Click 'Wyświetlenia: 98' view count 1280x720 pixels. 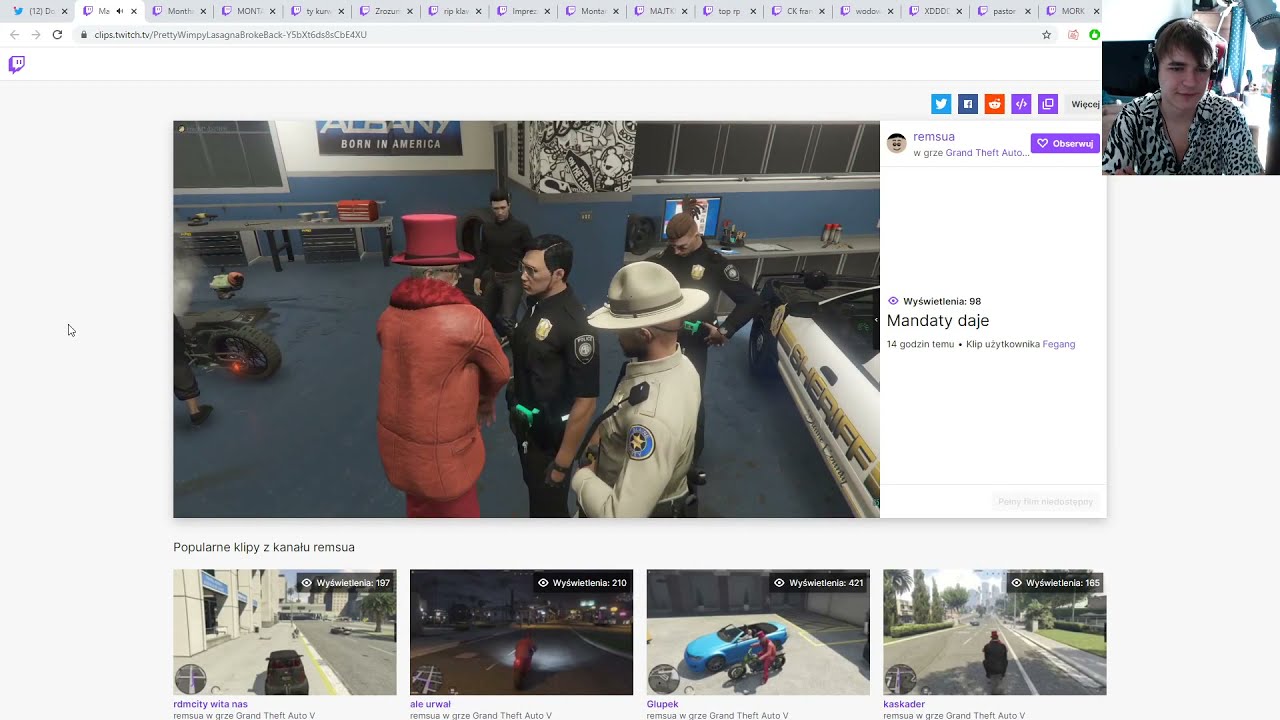pyautogui.click(x=934, y=301)
